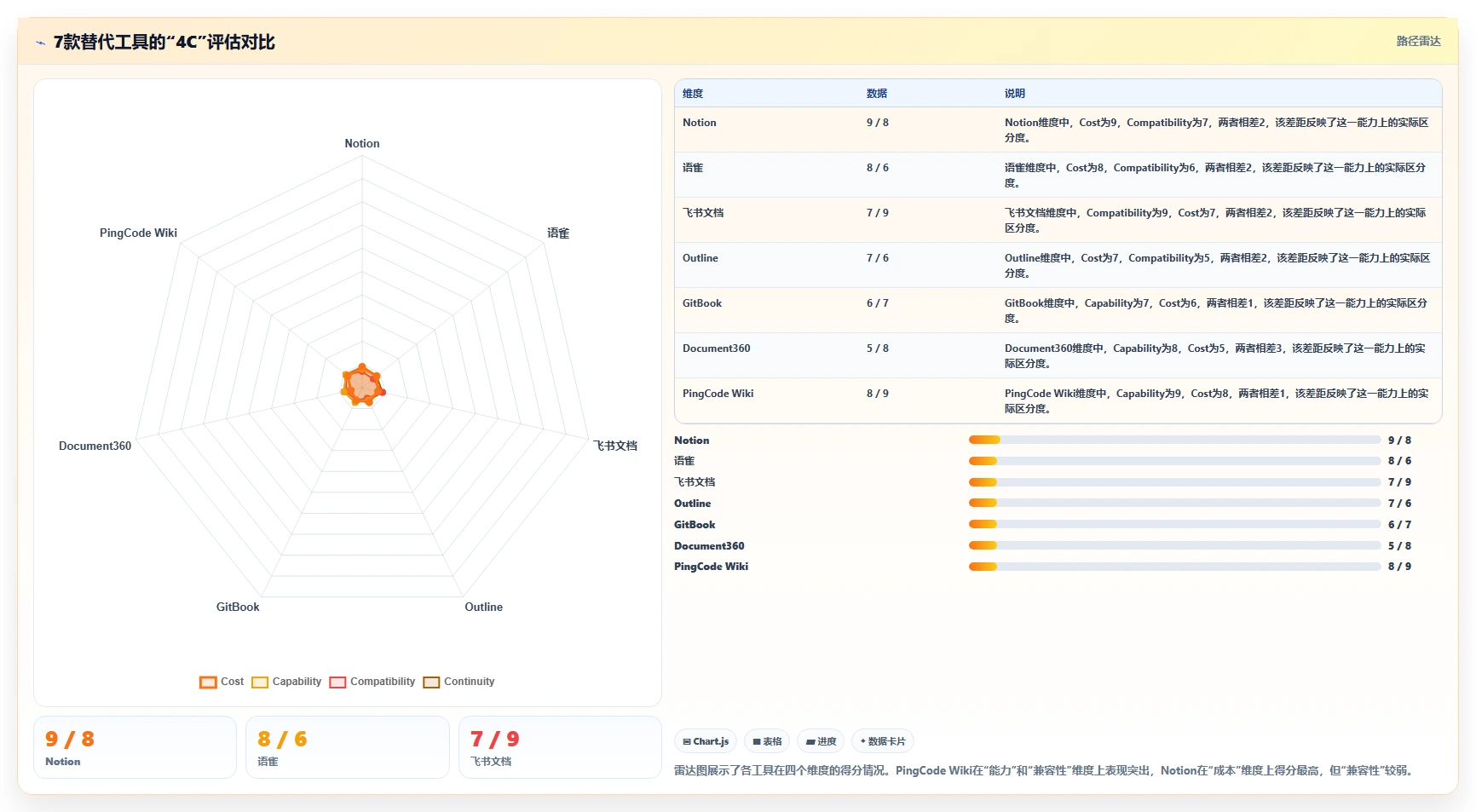The height and width of the screenshot is (812, 1476).
Task: Click the Outline axis label on the radar chart
Action: coord(484,607)
